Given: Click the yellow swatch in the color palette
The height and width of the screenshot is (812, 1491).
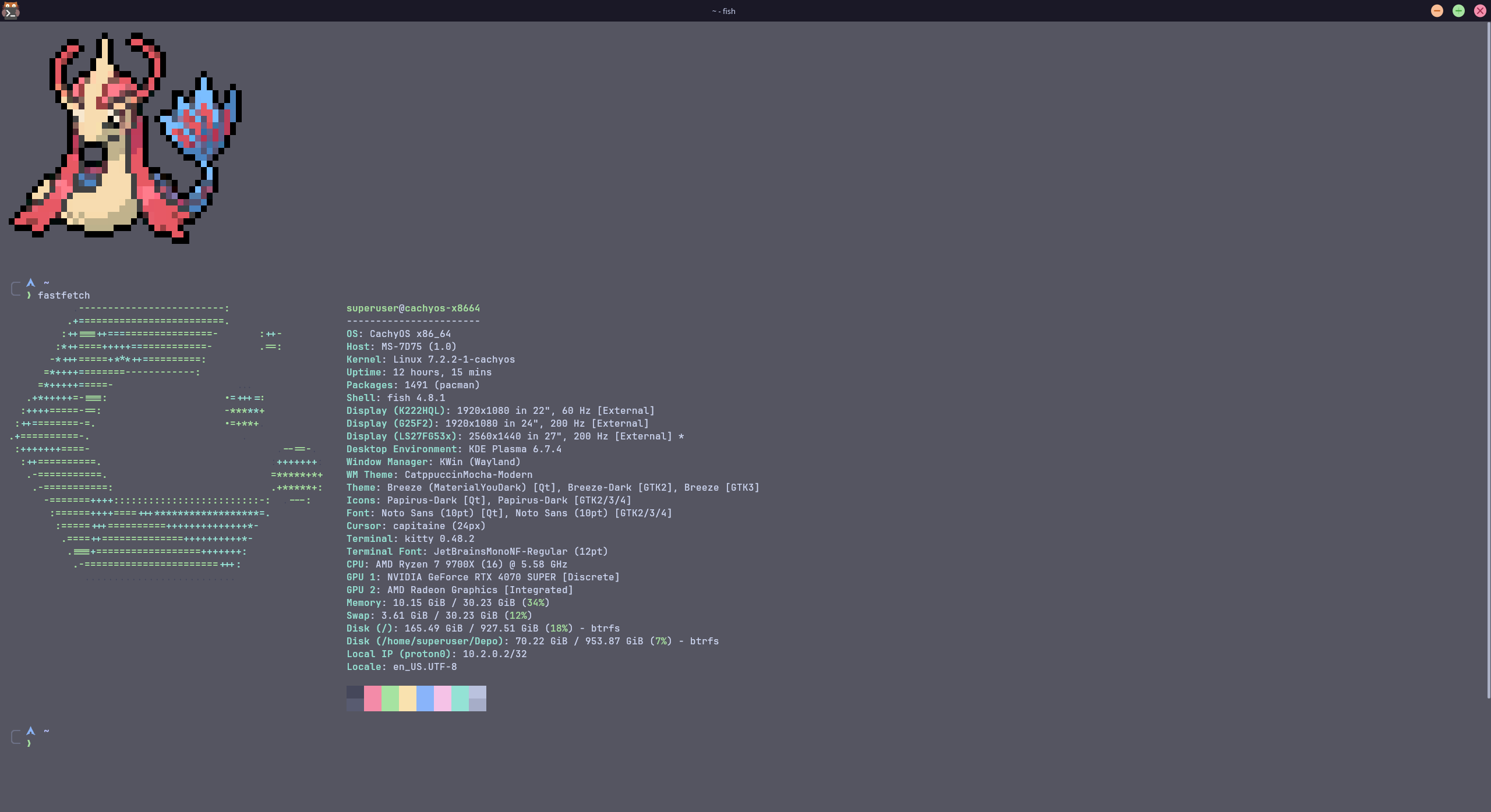Looking at the screenshot, I should pyautogui.click(x=408, y=698).
